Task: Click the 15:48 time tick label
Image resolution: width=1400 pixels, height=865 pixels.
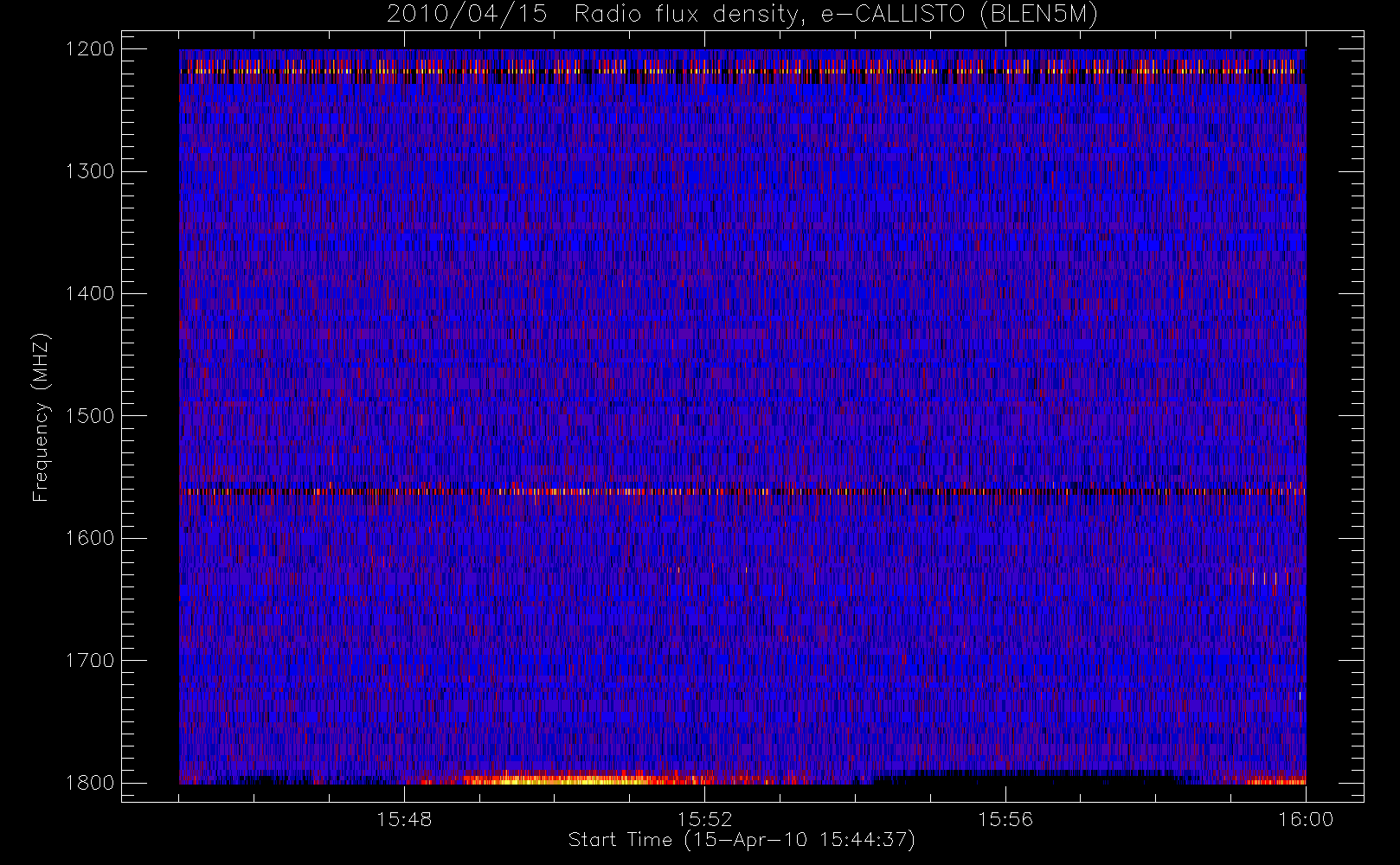Action: 404,818
